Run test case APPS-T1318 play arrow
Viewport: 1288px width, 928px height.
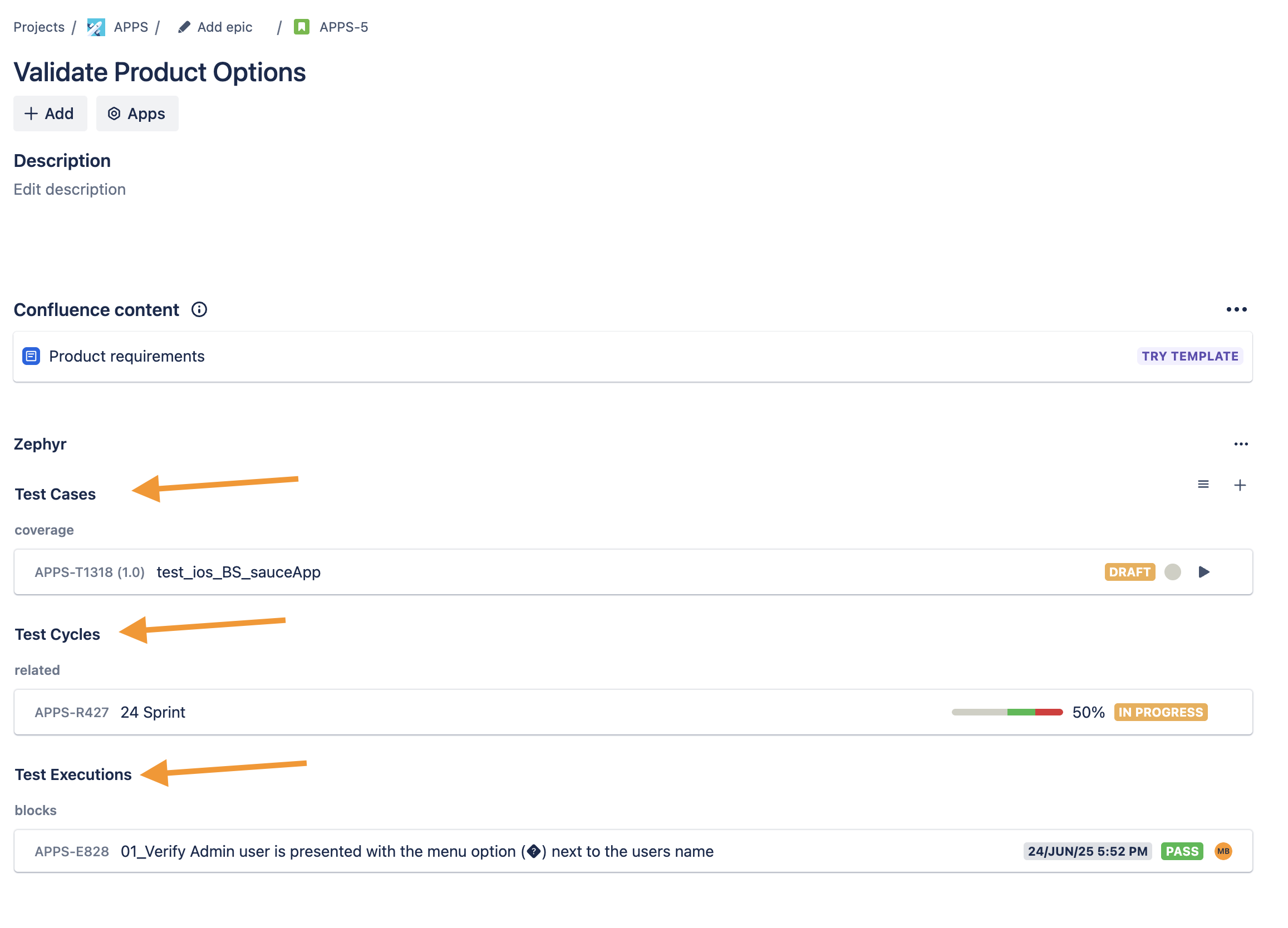point(1204,572)
